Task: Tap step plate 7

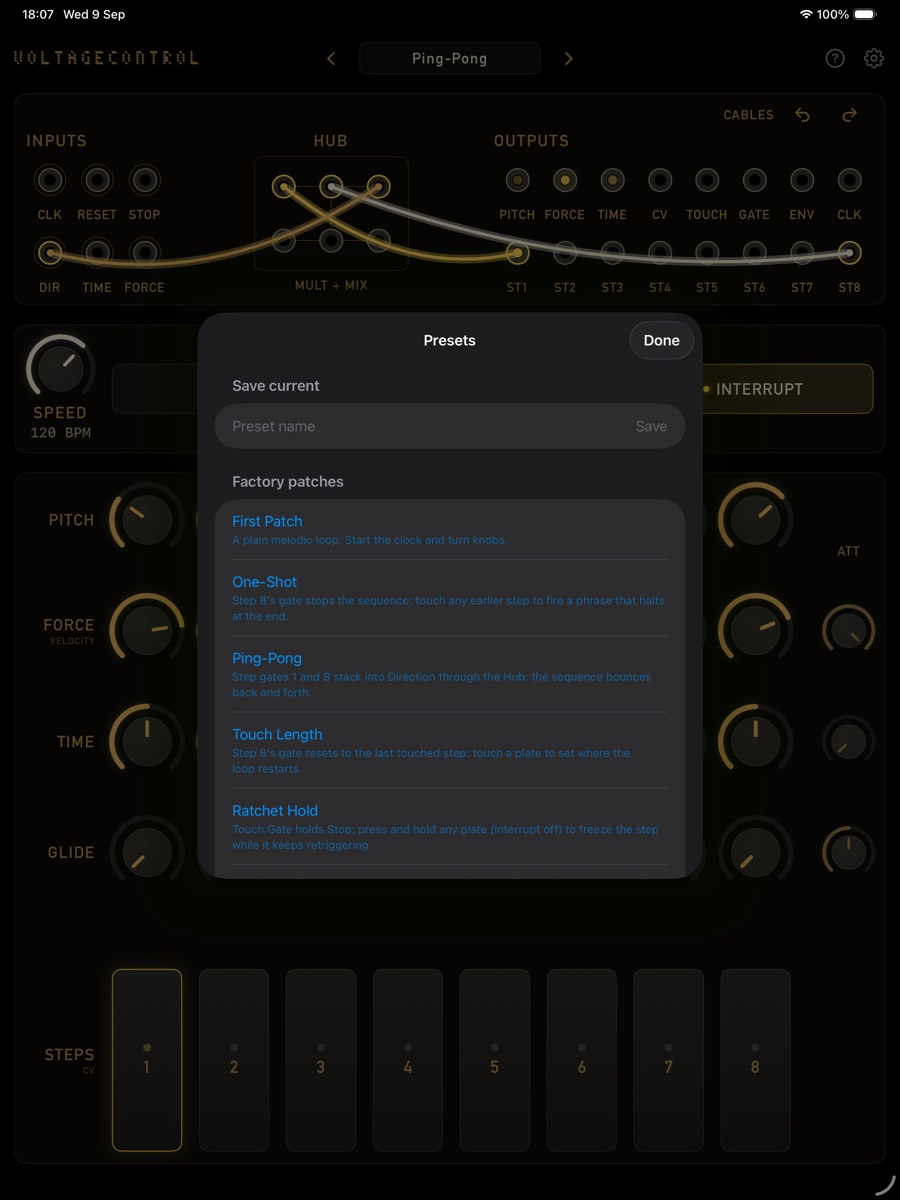Action: pyautogui.click(x=669, y=1060)
